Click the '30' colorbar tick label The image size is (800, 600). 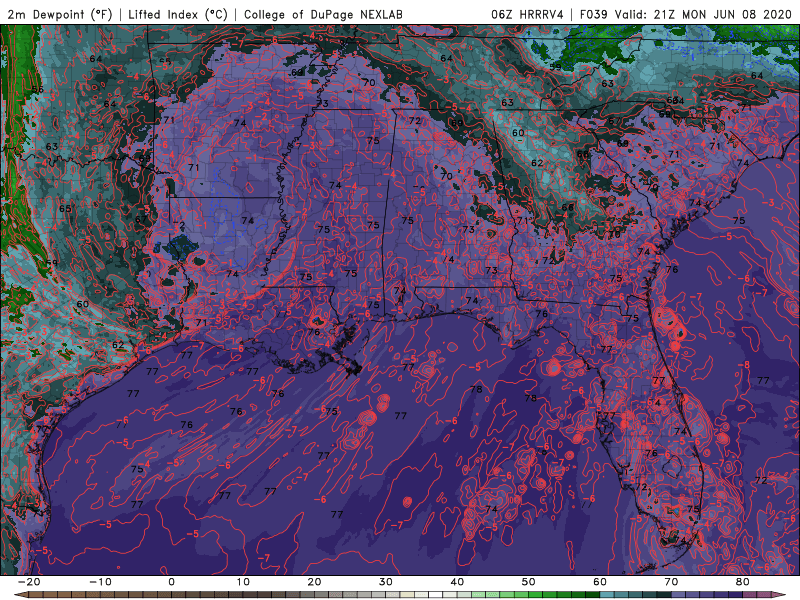point(386,582)
